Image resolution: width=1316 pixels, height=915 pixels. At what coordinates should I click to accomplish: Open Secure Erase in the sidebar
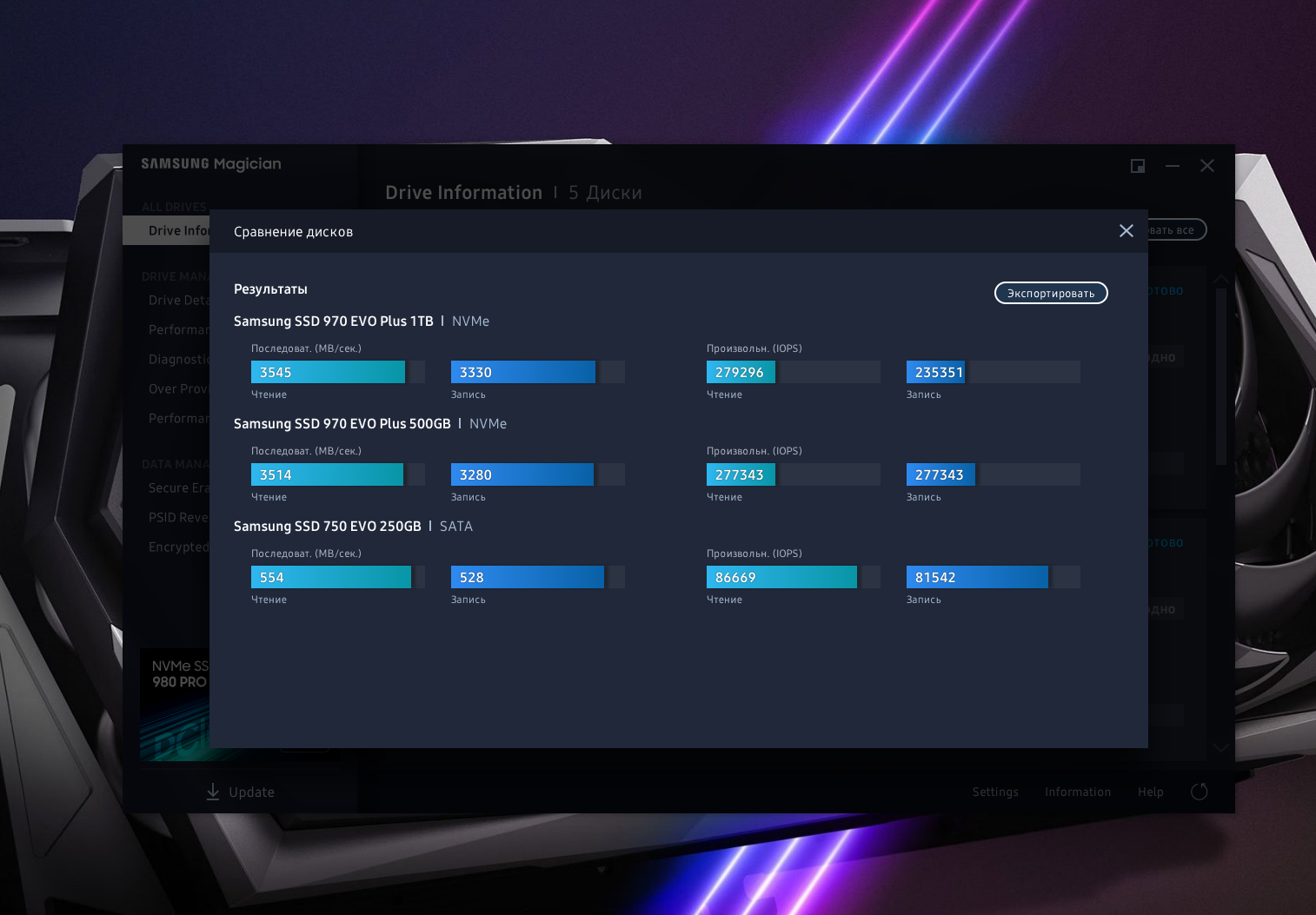point(179,487)
